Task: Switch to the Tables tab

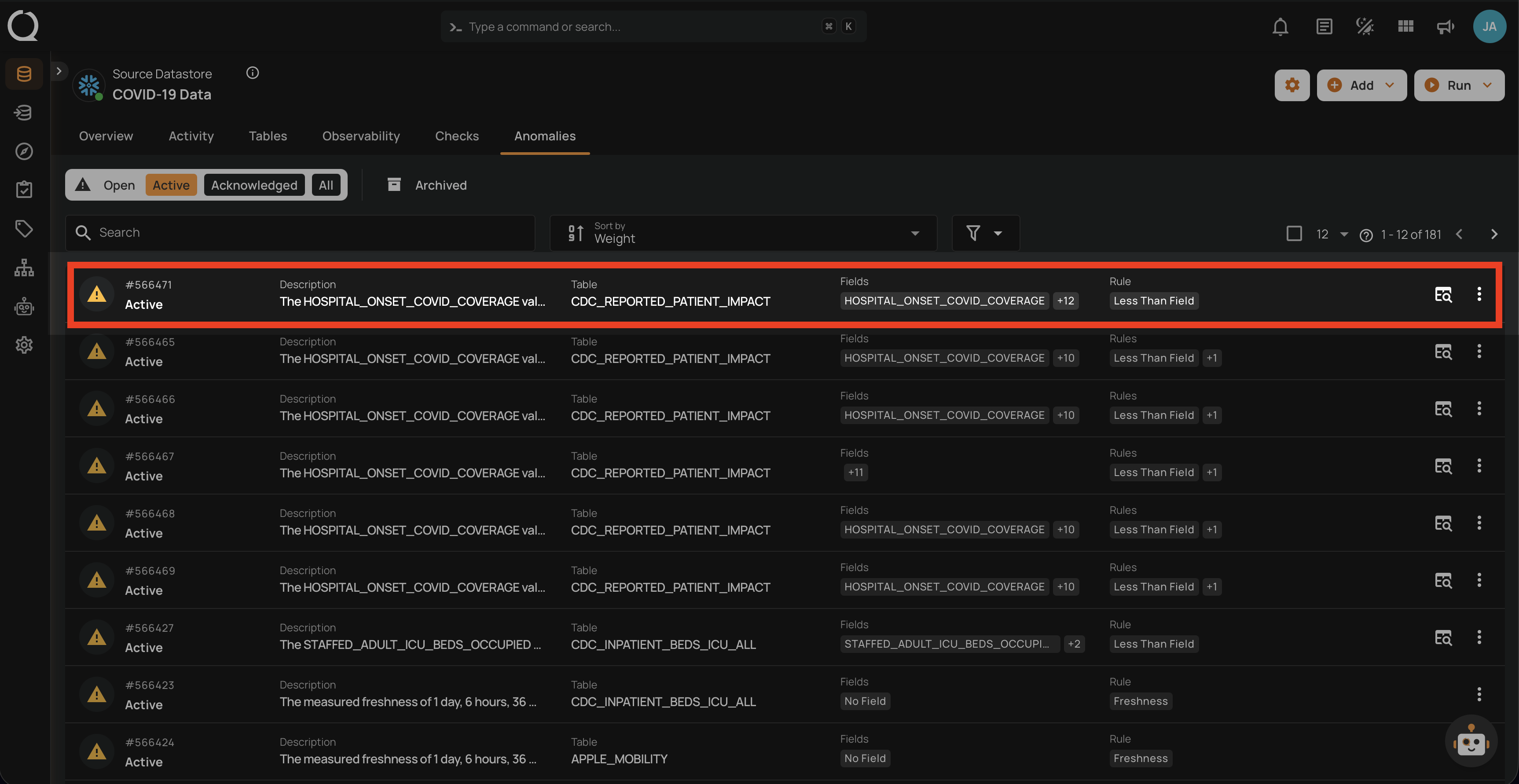Action: coord(268,136)
